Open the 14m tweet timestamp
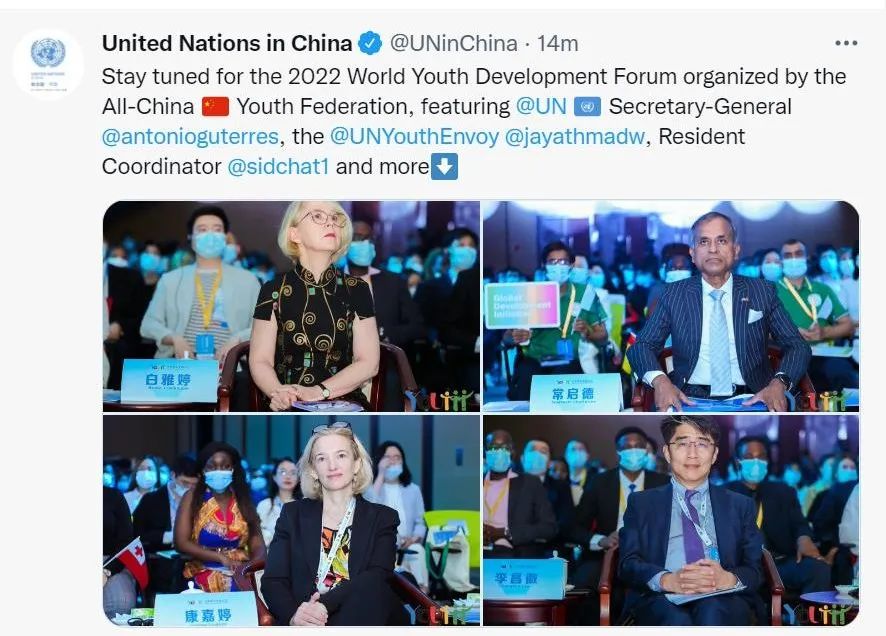The height and width of the screenshot is (636, 886). pos(557,43)
